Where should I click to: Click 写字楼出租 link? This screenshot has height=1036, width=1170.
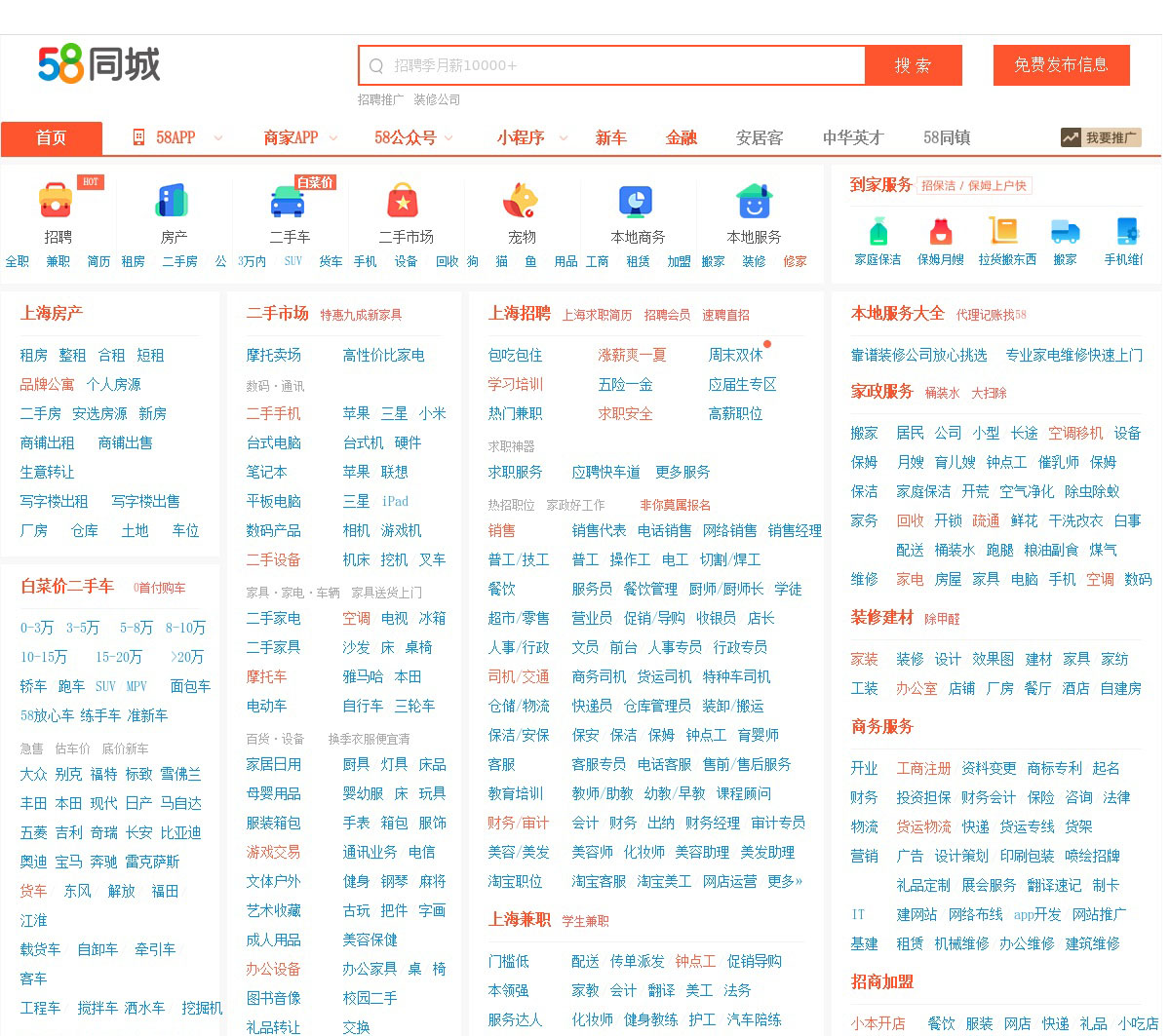(x=54, y=501)
